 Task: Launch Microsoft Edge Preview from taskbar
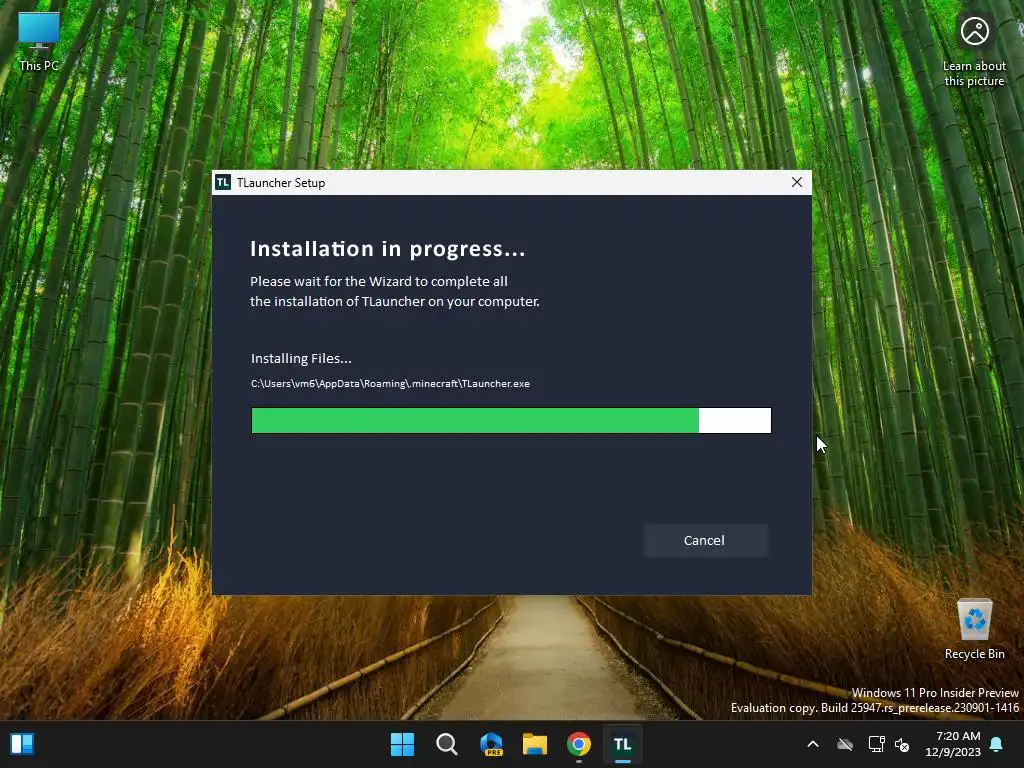tap(491, 744)
